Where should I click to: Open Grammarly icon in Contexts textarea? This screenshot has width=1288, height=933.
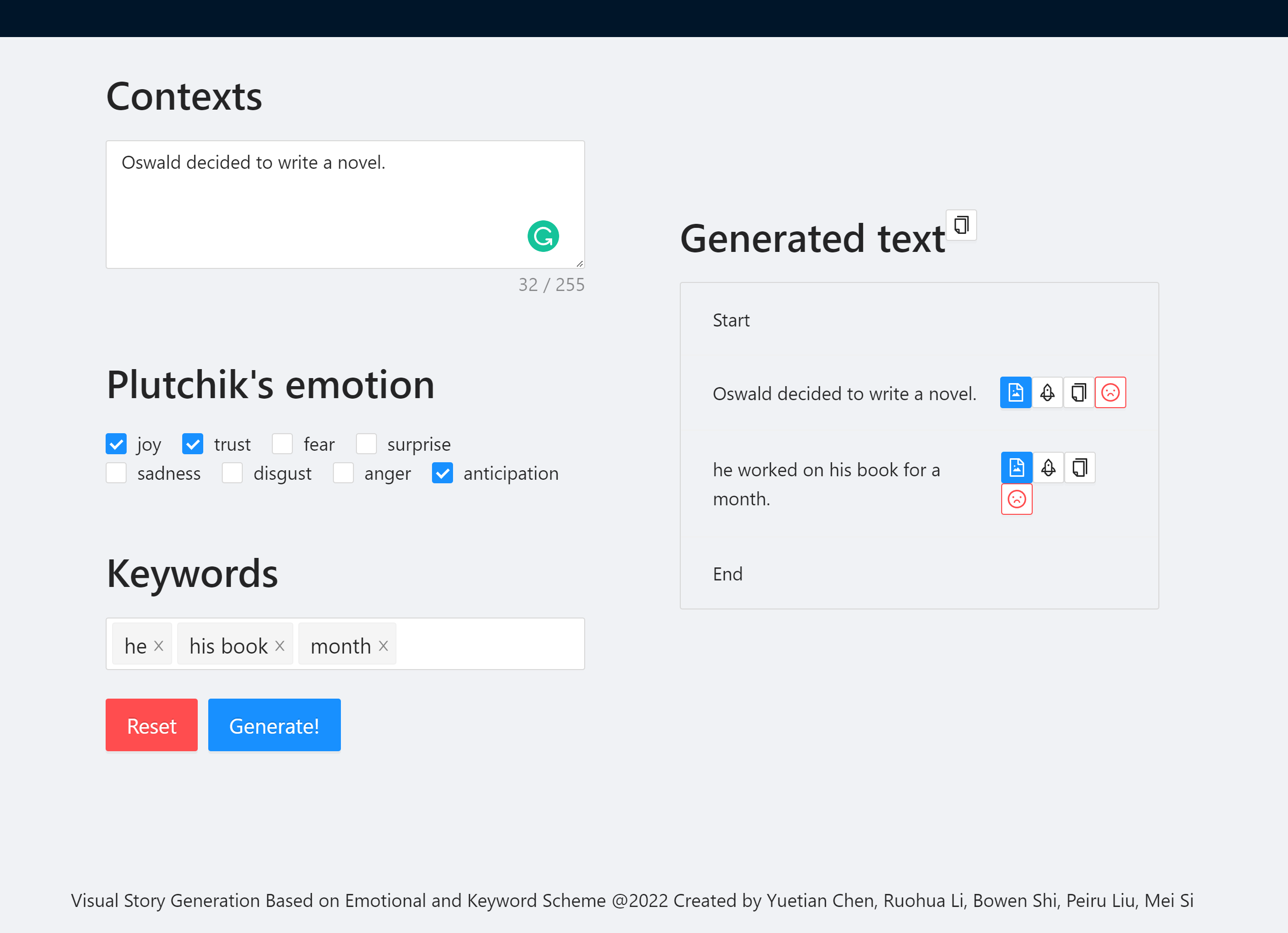543,236
